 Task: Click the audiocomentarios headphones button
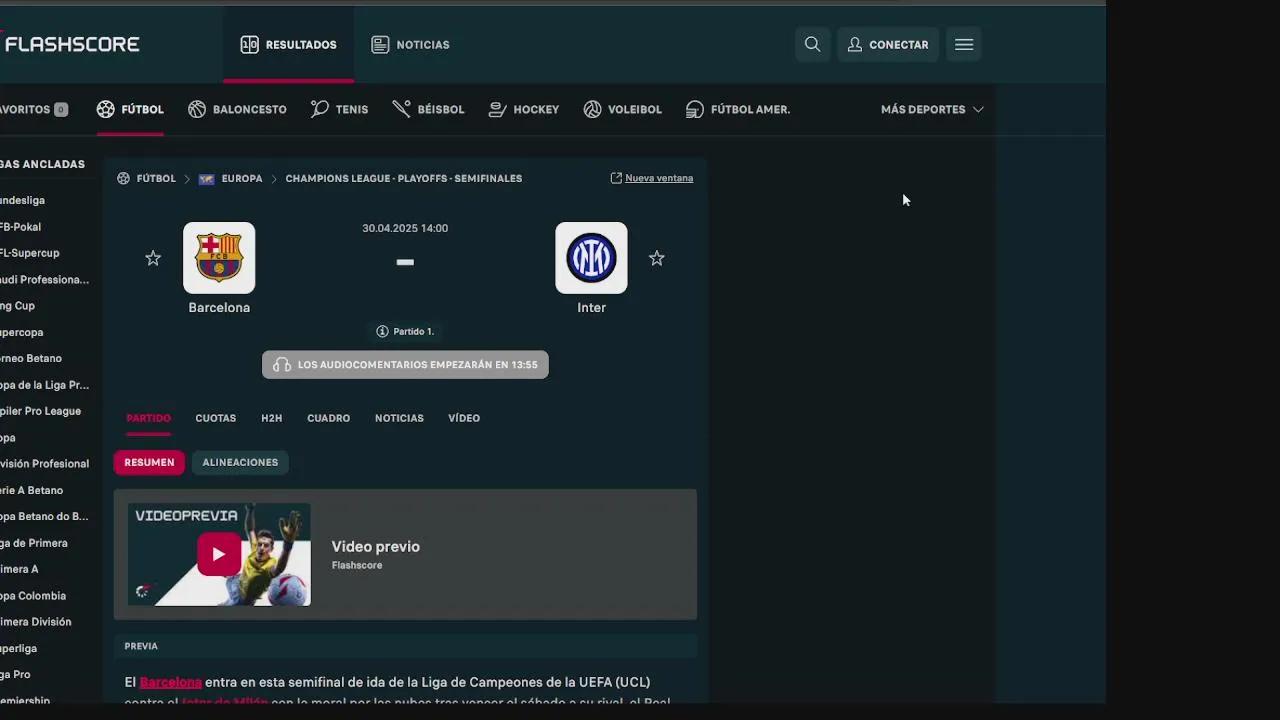click(x=405, y=365)
